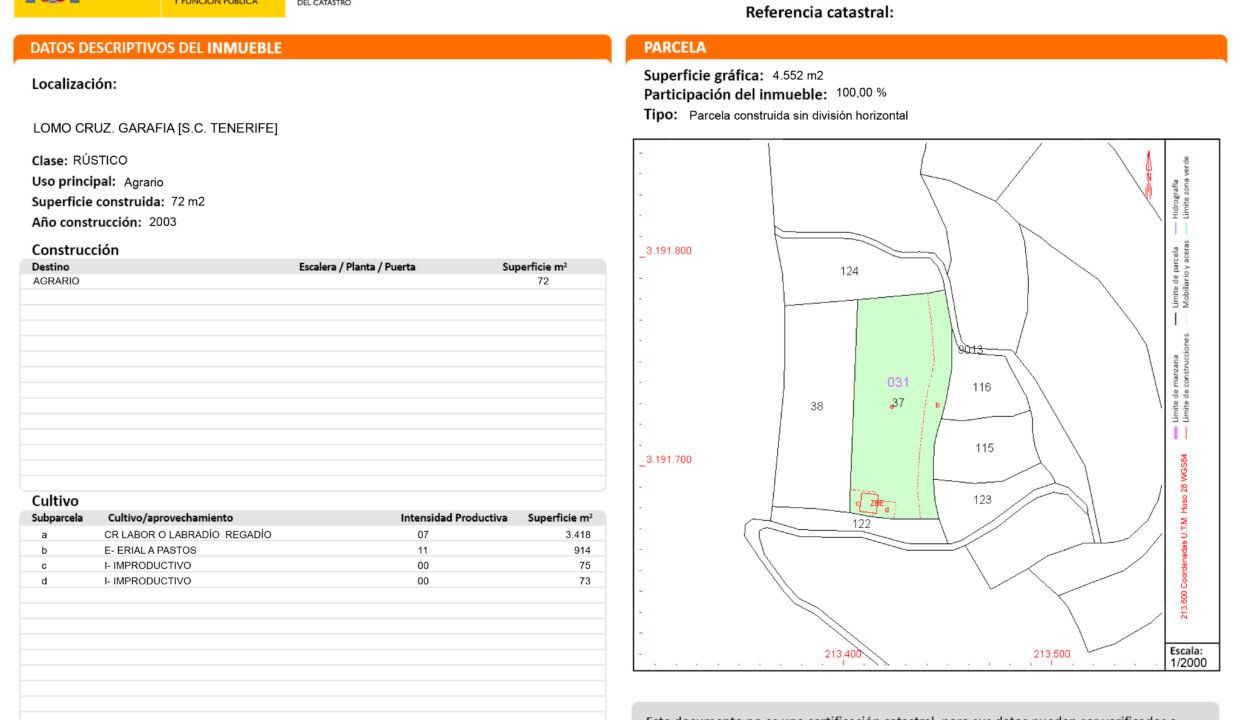Click parcel 38 on the map
This screenshot has width=1240, height=720.
[x=817, y=406]
